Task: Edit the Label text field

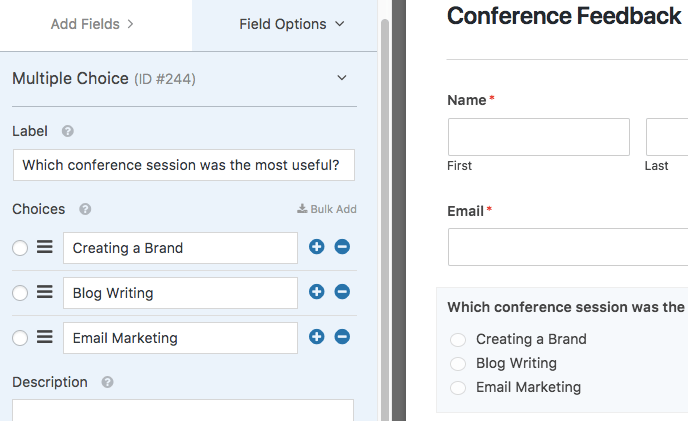Action: point(183,165)
